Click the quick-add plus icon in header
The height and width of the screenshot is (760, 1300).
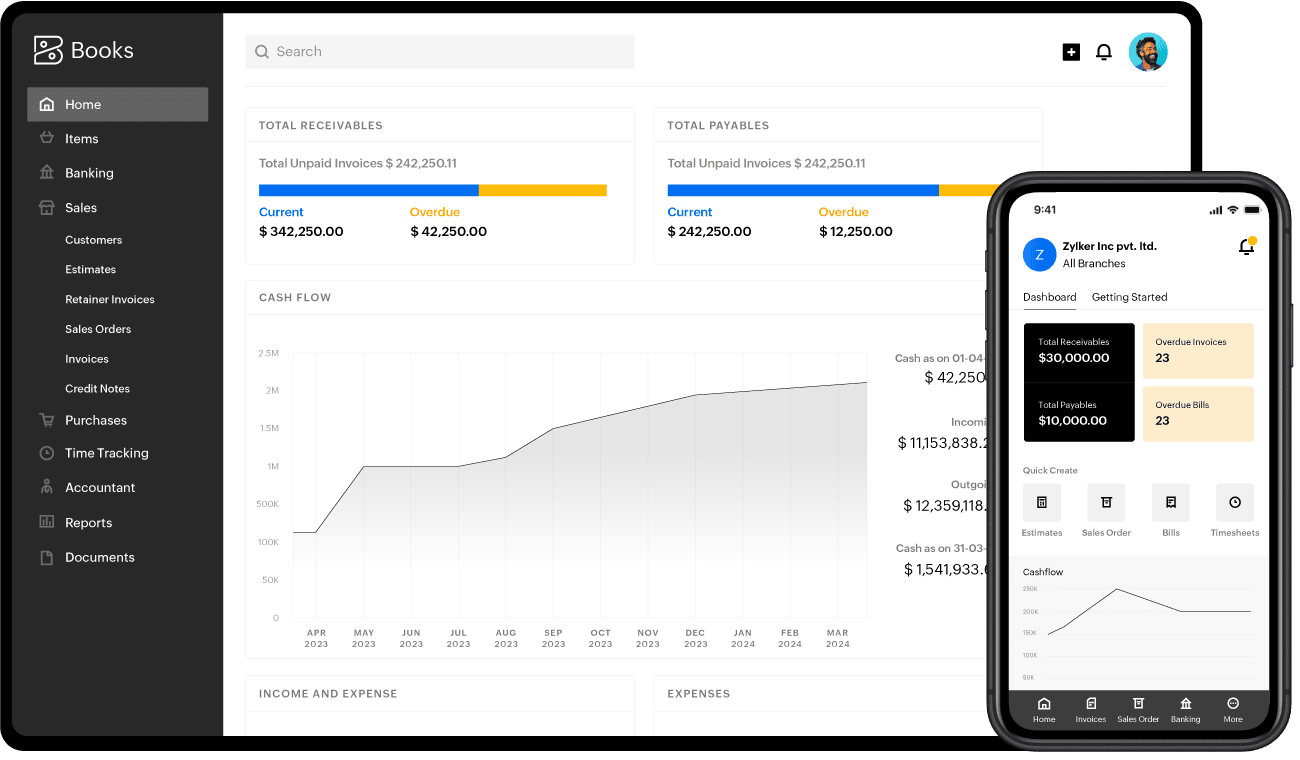tap(1071, 52)
